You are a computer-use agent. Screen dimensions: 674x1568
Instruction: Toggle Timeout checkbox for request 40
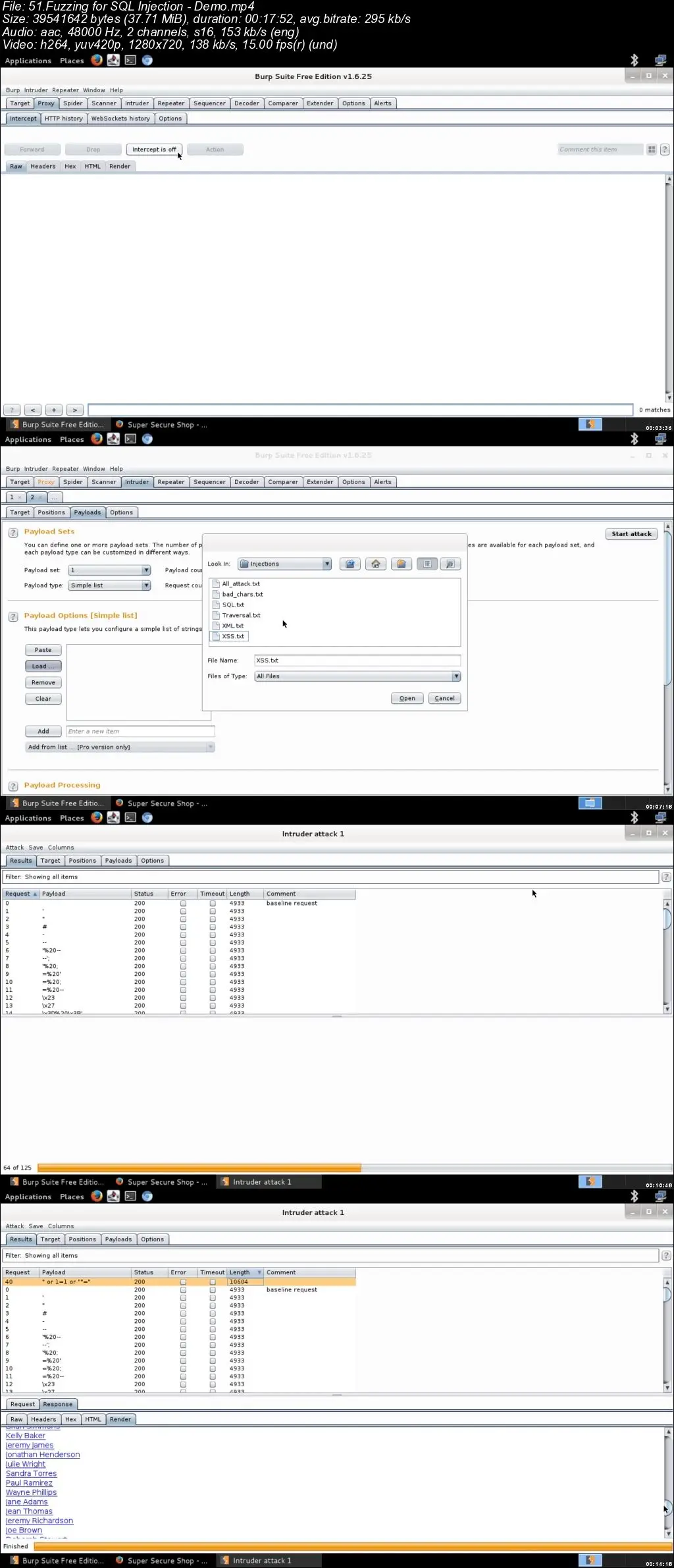213,1282
